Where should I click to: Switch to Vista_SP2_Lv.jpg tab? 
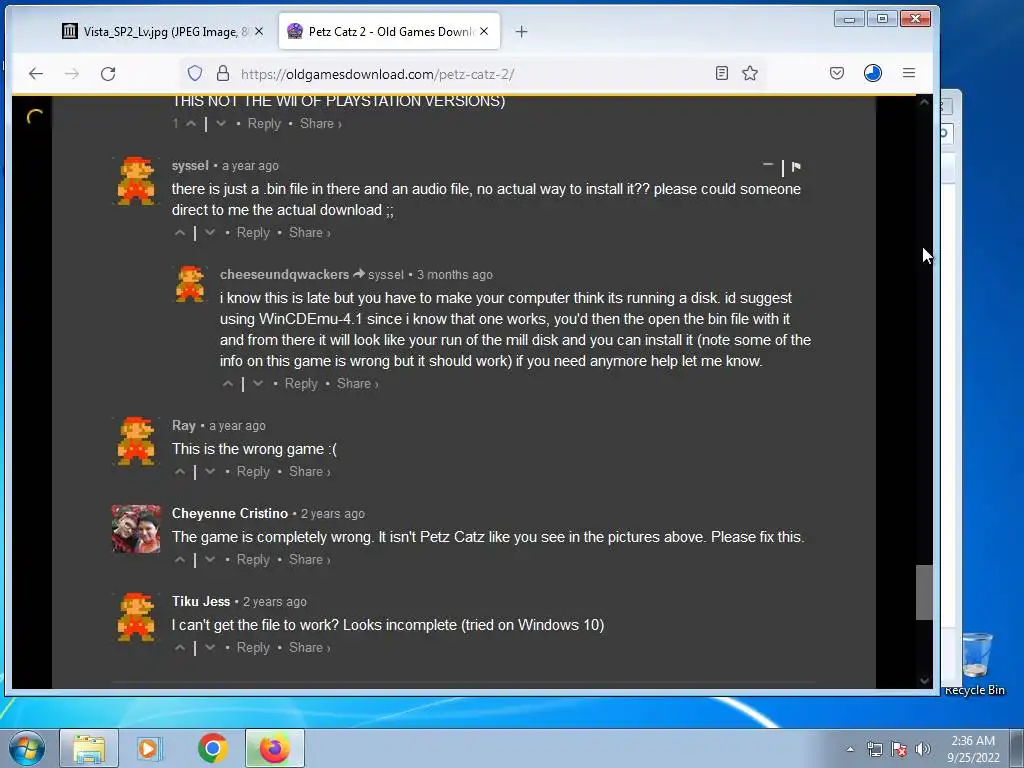click(163, 31)
